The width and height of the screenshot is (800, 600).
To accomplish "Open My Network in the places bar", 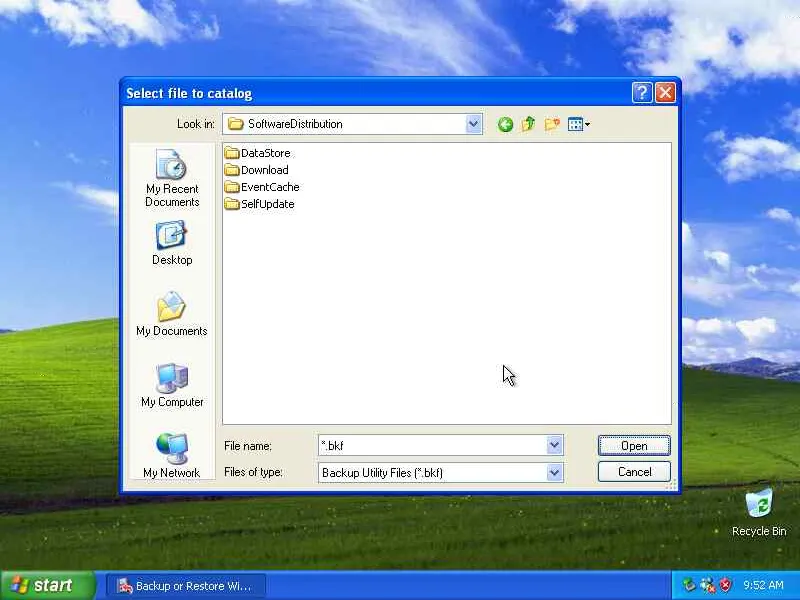I will (x=172, y=456).
